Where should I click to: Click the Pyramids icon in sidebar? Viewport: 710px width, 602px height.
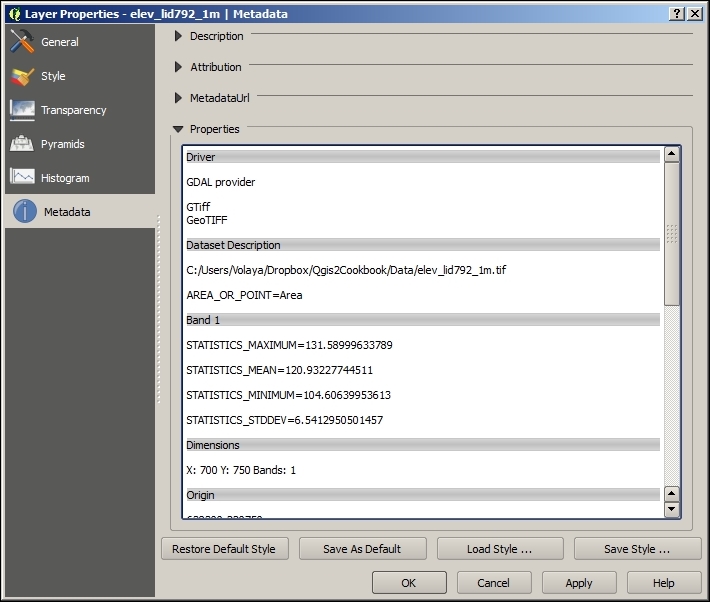coord(22,144)
